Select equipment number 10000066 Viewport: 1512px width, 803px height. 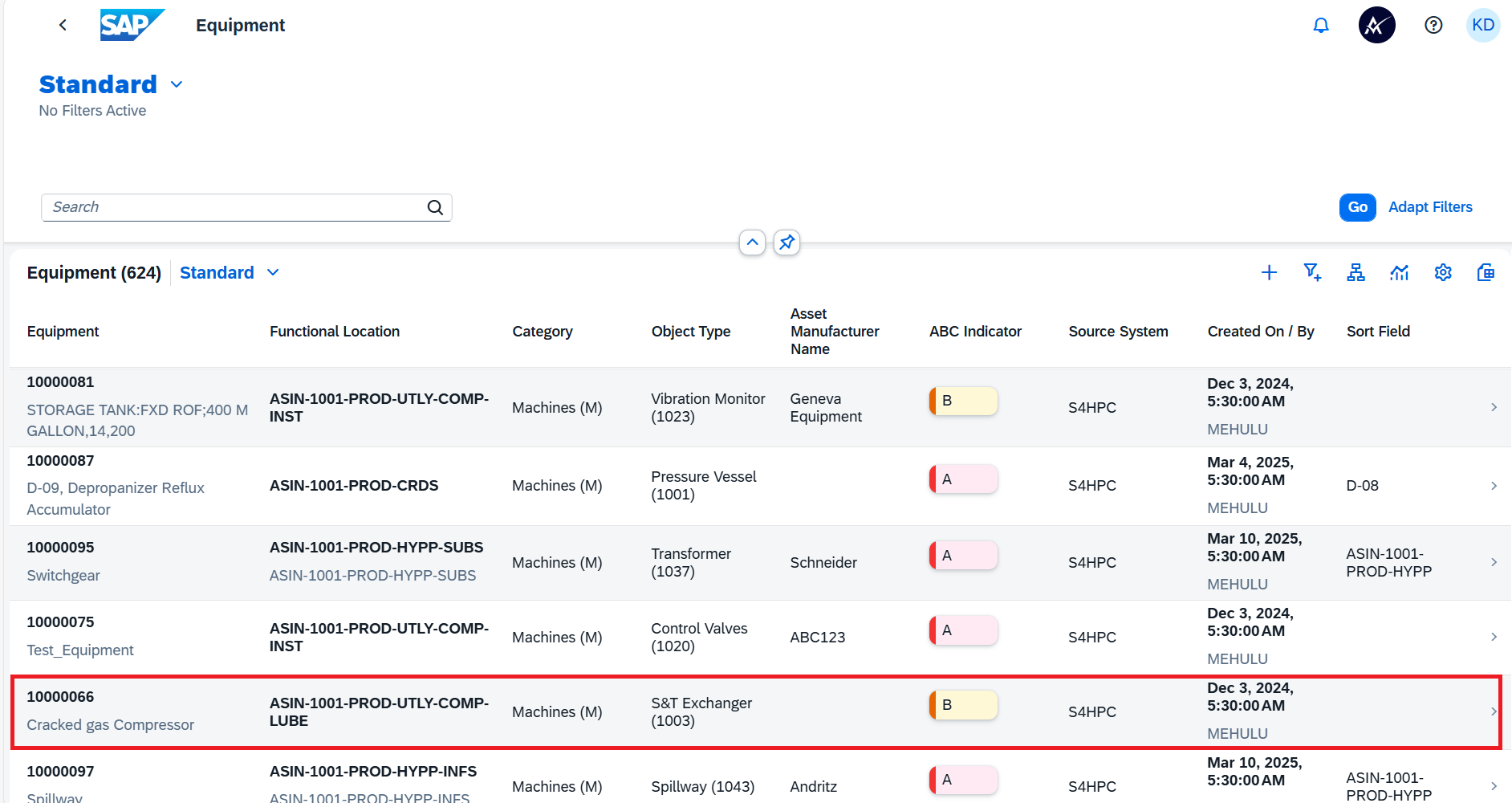click(60, 697)
